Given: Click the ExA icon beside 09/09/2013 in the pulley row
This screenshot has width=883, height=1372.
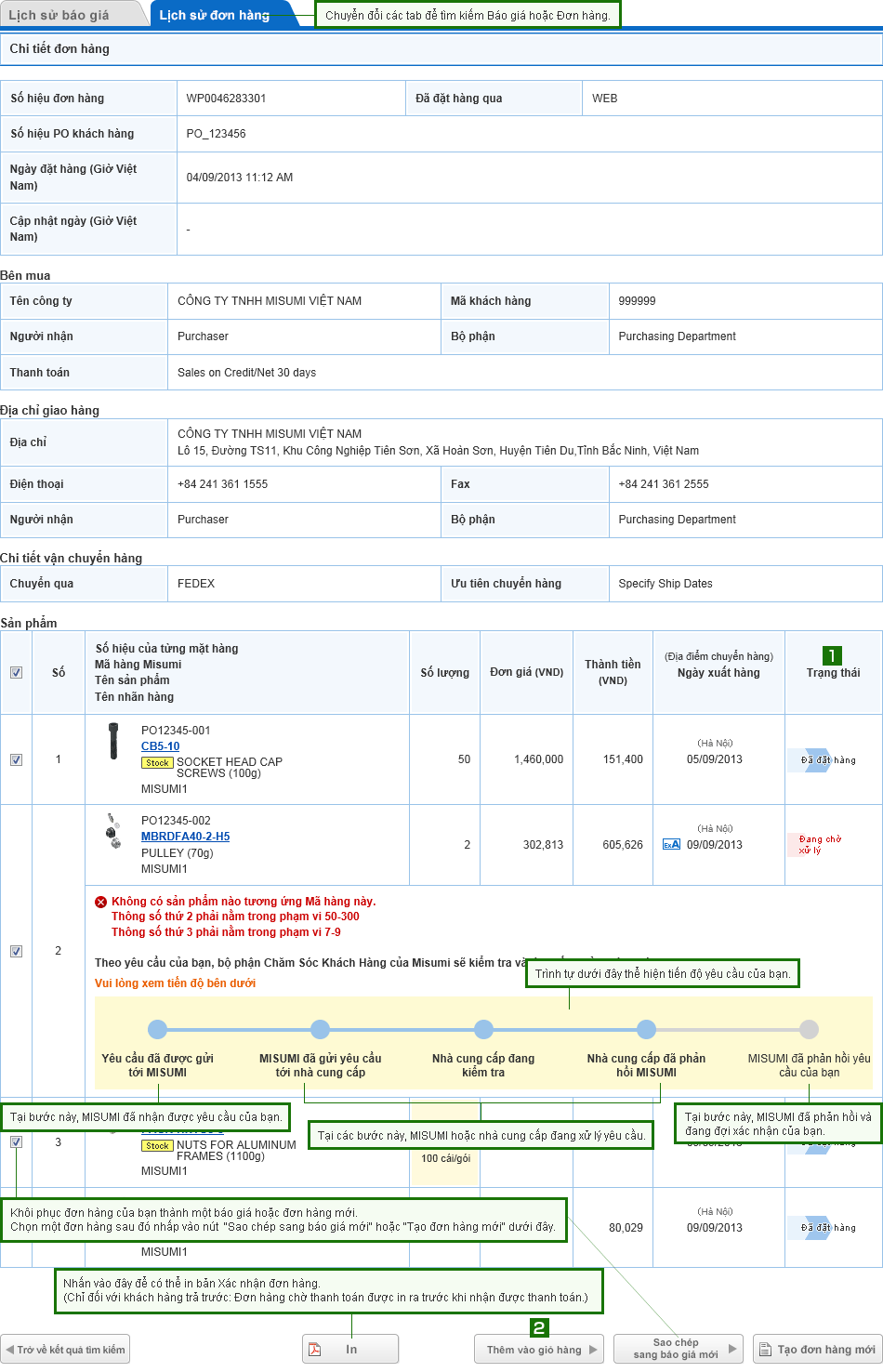Looking at the screenshot, I should [671, 844].
